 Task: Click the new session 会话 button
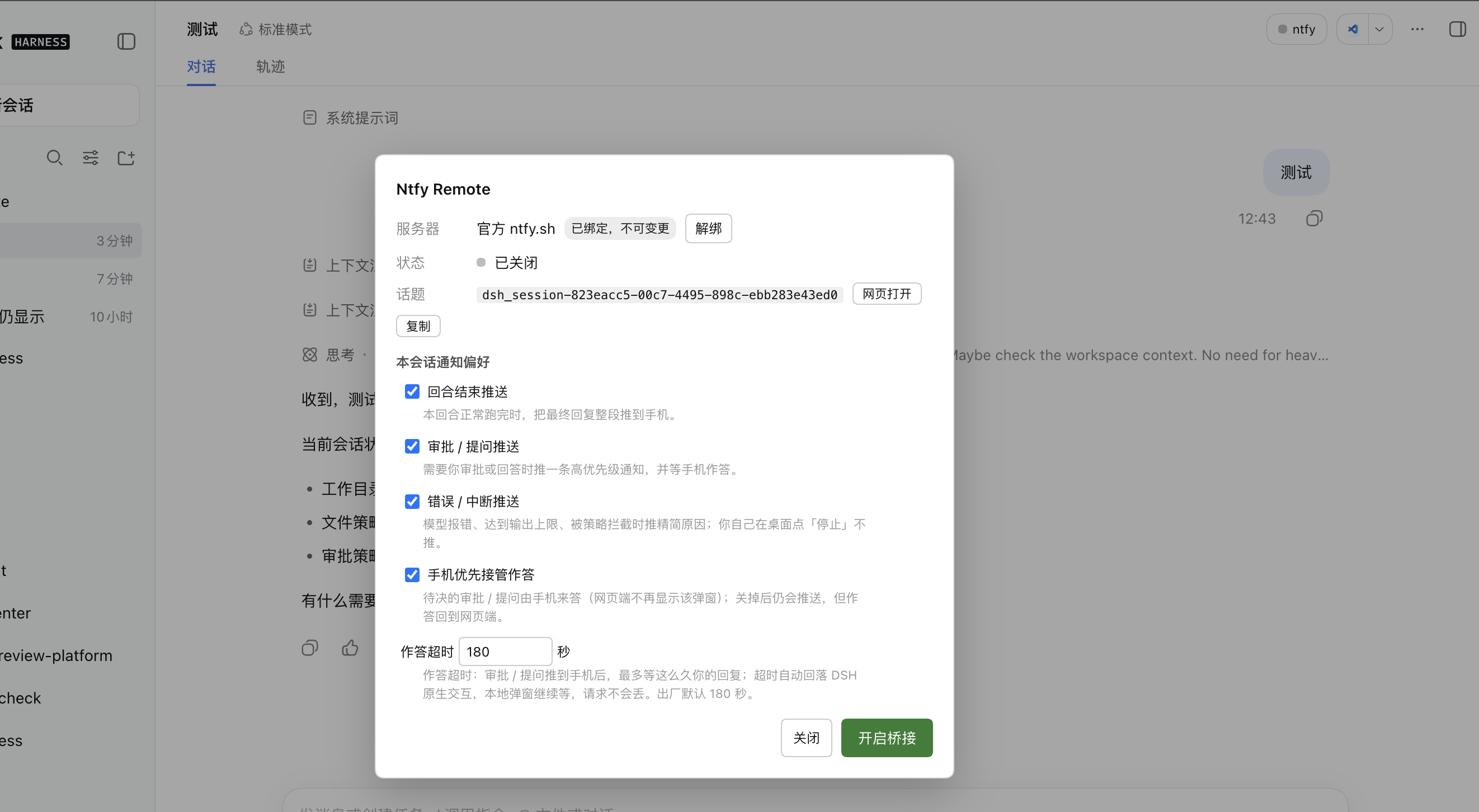69,105
